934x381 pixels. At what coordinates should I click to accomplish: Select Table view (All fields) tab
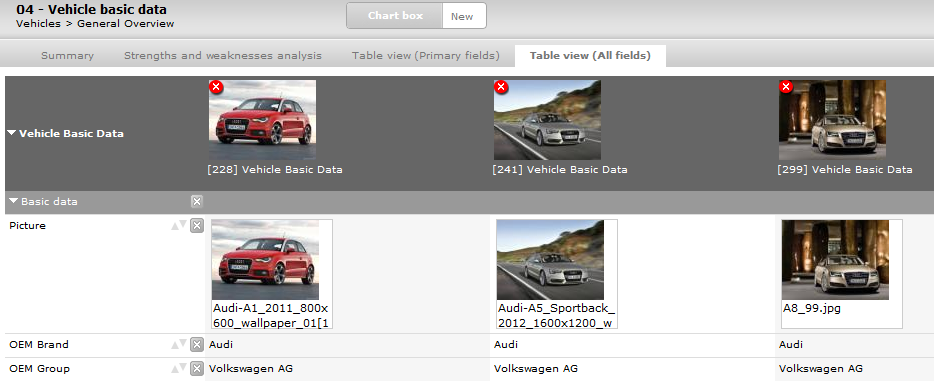[x=590, y=56]
